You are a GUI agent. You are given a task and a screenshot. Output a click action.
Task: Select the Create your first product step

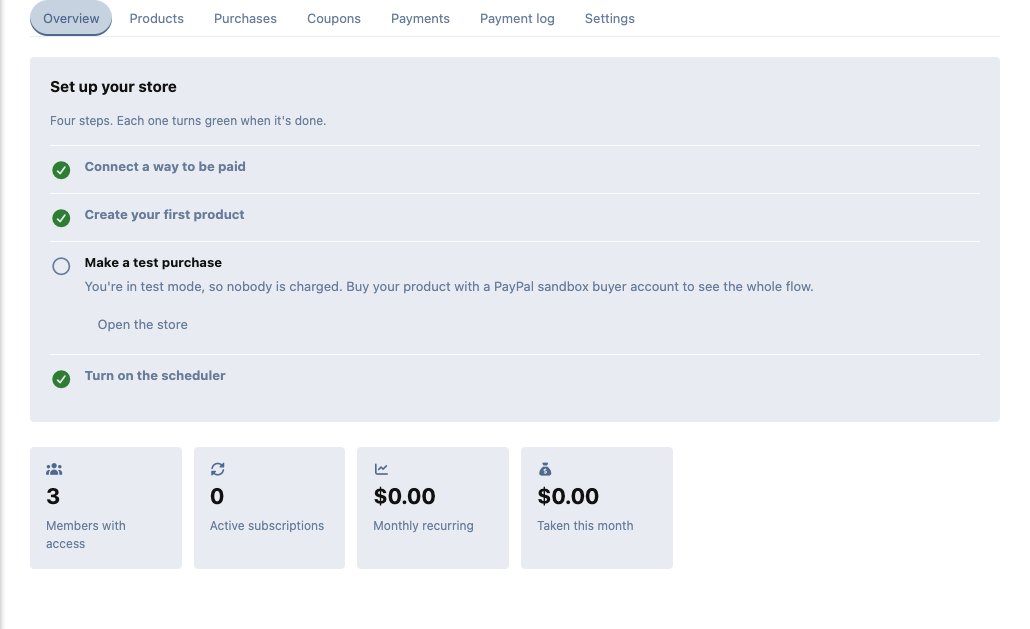click(x=164, y=215)
